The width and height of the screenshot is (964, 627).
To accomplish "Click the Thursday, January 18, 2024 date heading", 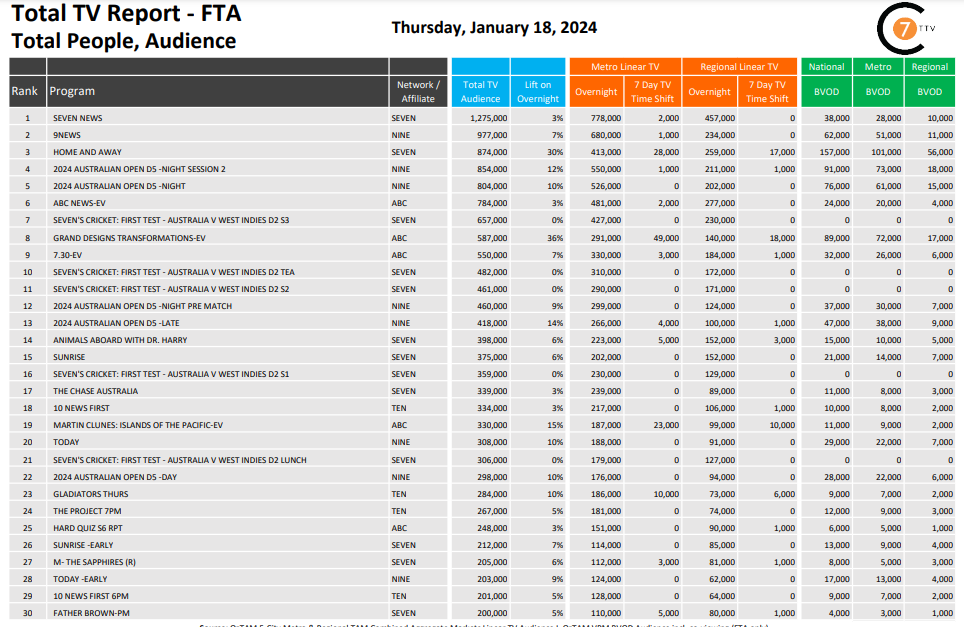I will [x=494, y=28].
